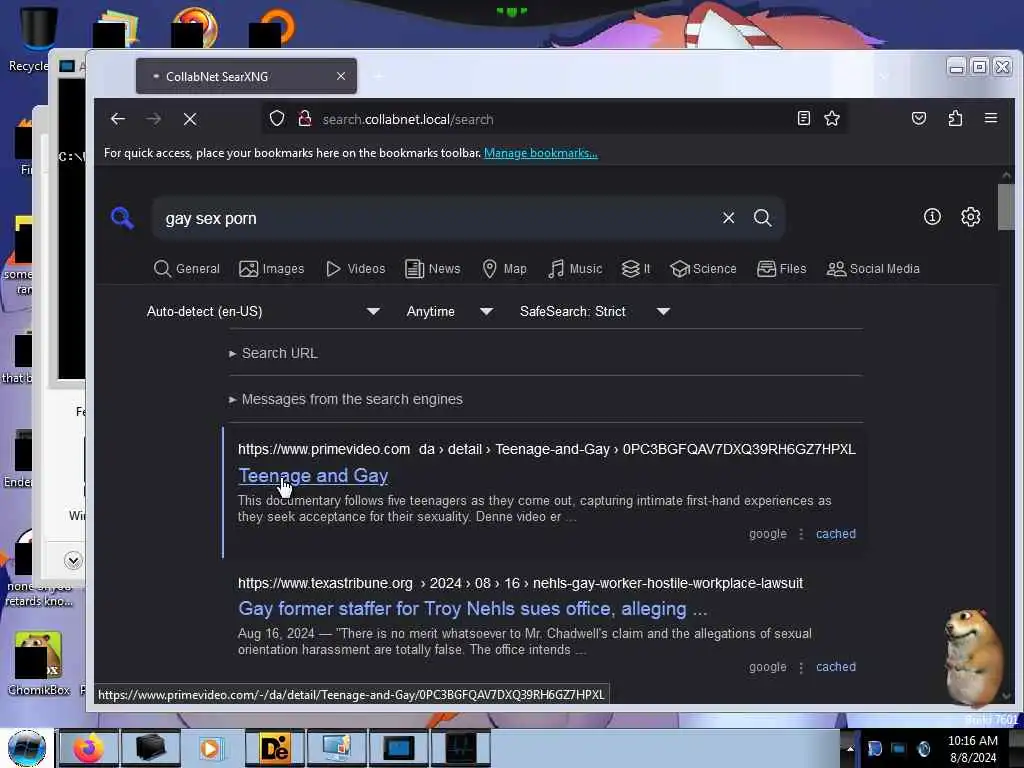This screenshot has width=1024, height=768.
Task: Switch to the Music category
Action: tap(575, 268)
